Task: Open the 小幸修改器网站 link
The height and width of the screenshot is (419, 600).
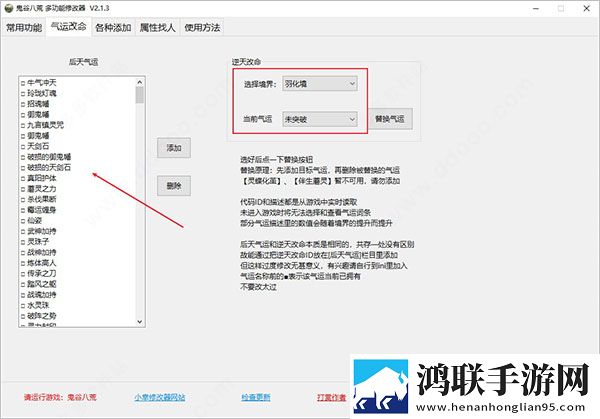Action: [x=160, y=397]
